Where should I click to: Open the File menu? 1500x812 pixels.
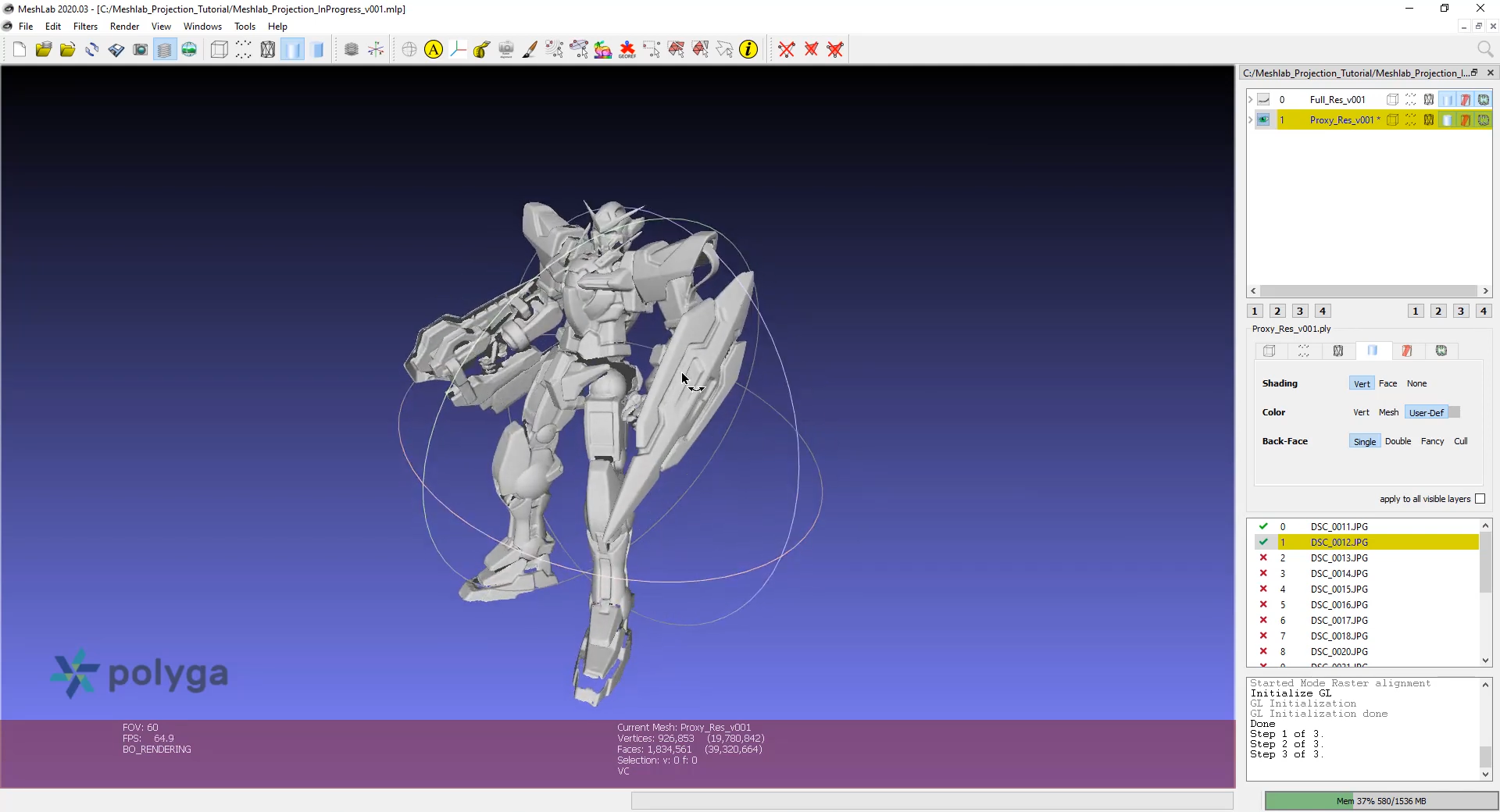[26, 27]
